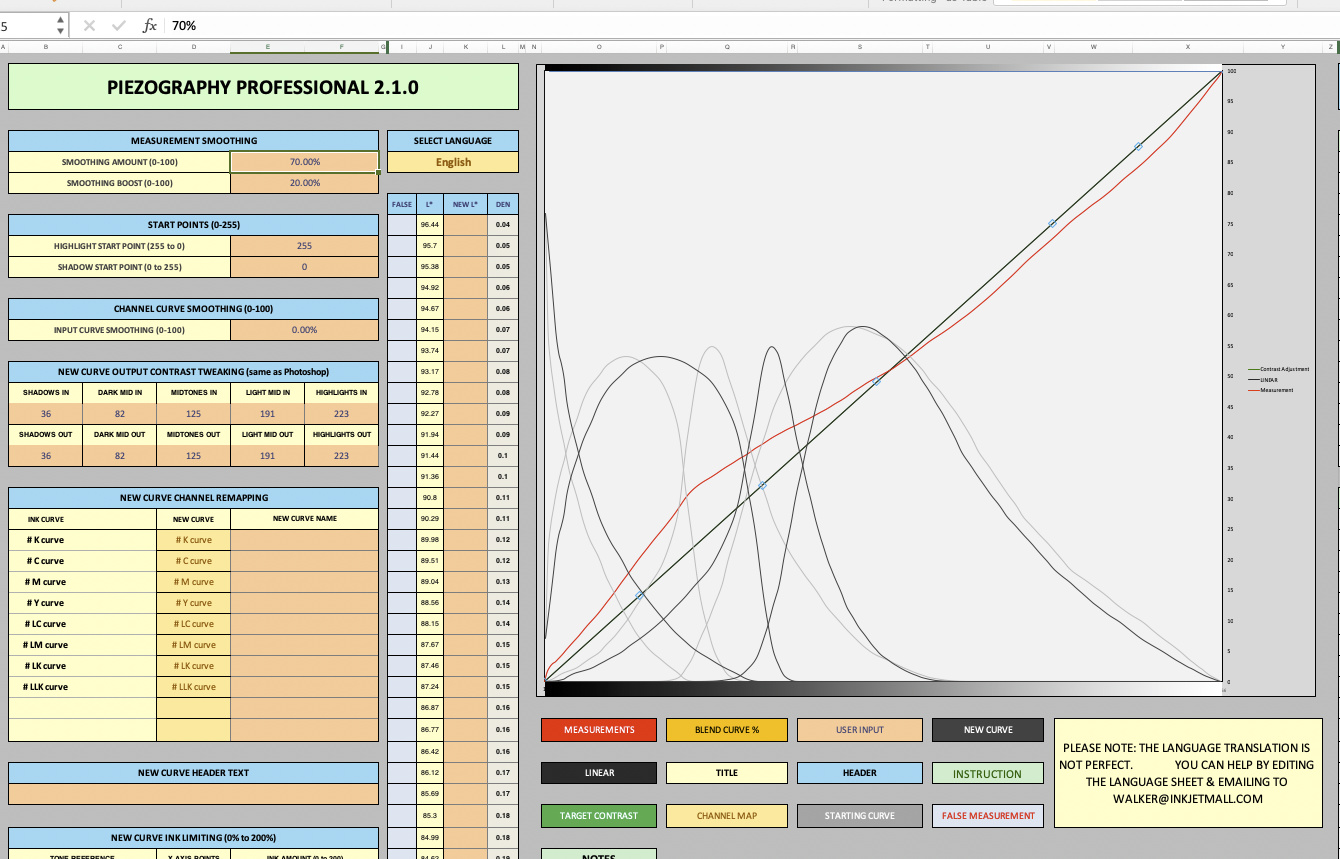Click the Start Points (0-255) header cell
This screenshot has width=1340, height=859.
click(x=194, y=225)
